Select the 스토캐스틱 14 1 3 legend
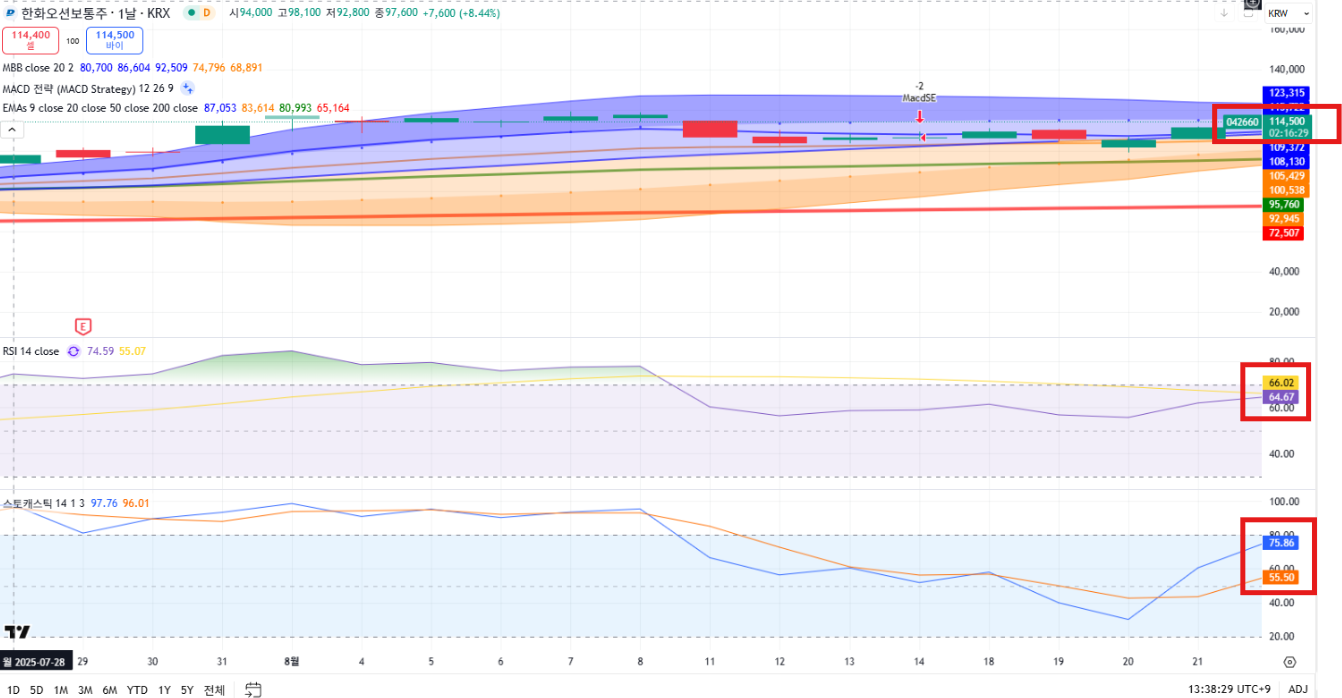The height and width of the screenshot is (698, 1342). coord(43,503)
